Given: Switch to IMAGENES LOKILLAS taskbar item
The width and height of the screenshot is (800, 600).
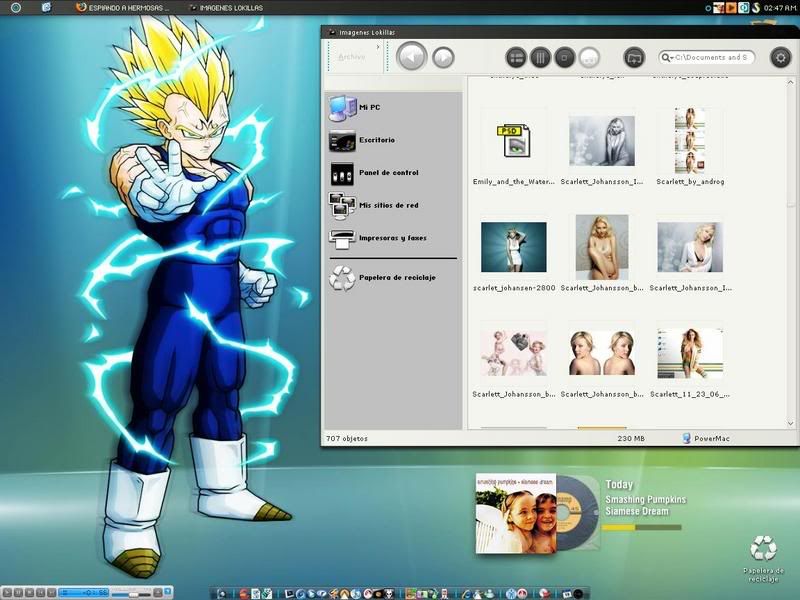Looking at the screenshot, I should pyautogui.click(x=226, y=8).
